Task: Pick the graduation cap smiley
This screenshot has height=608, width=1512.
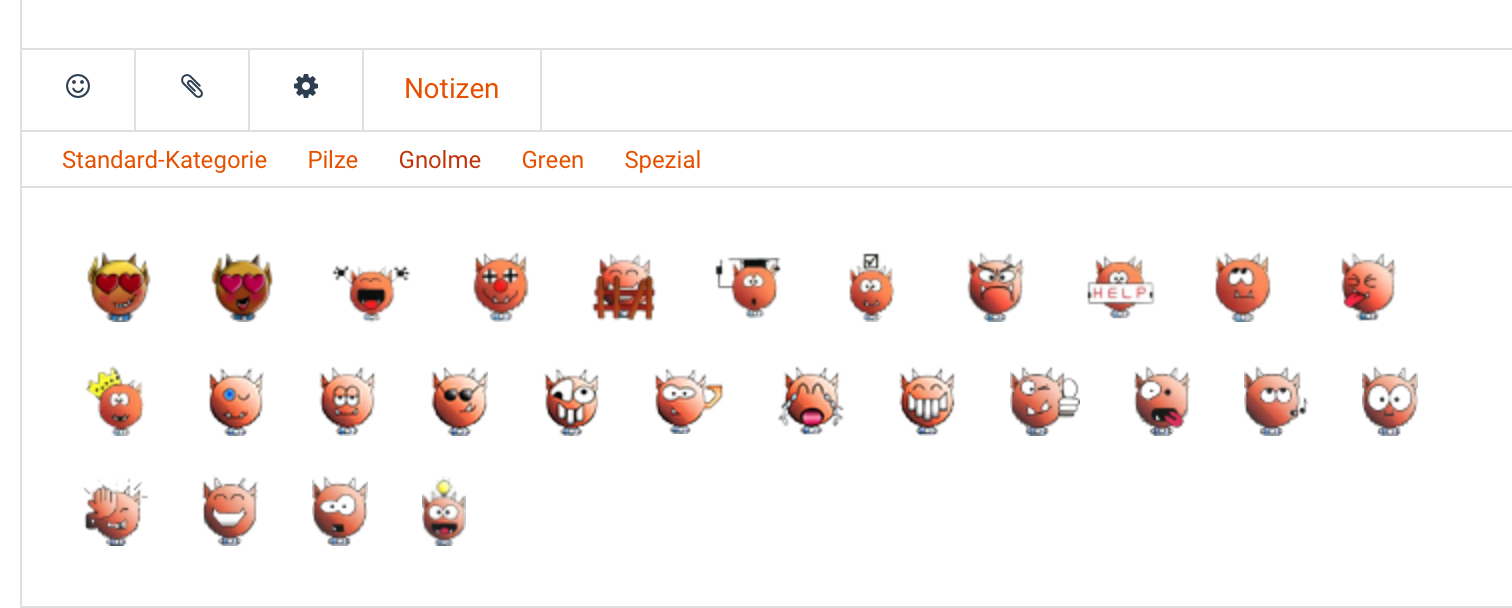Action: coord(749,285)
